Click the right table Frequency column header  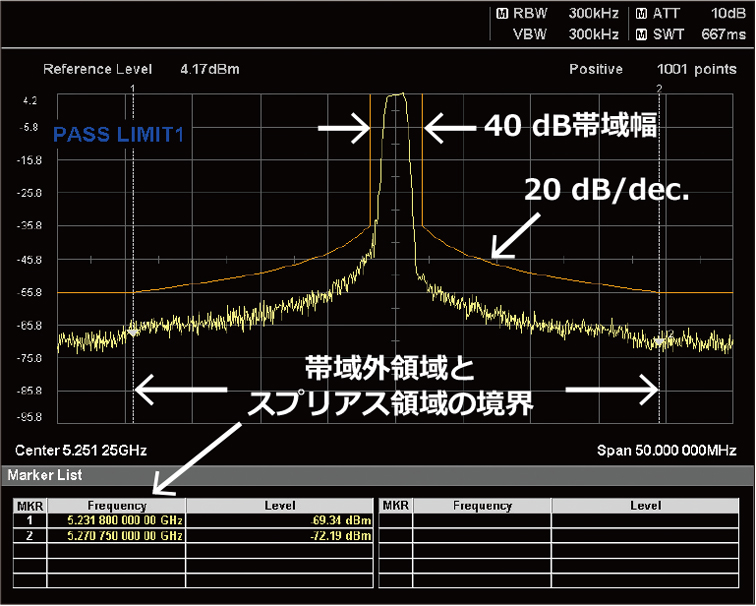coord(482,506)
